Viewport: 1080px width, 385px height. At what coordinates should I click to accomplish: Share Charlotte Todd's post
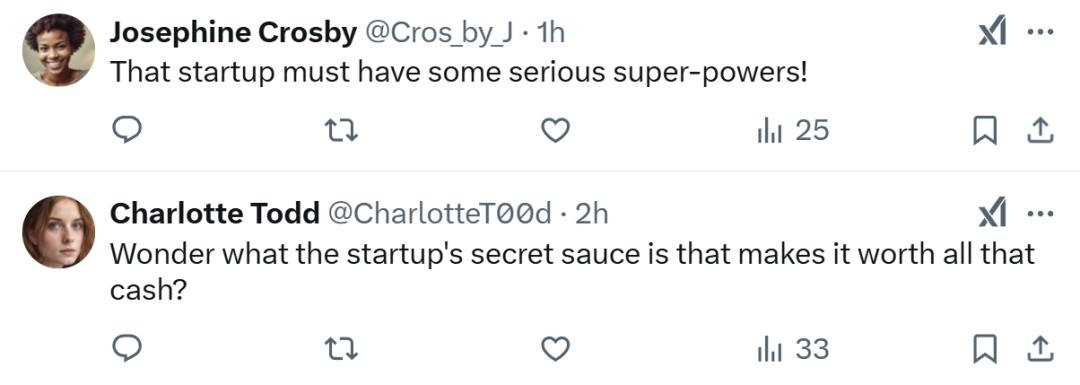(1041, 350)
